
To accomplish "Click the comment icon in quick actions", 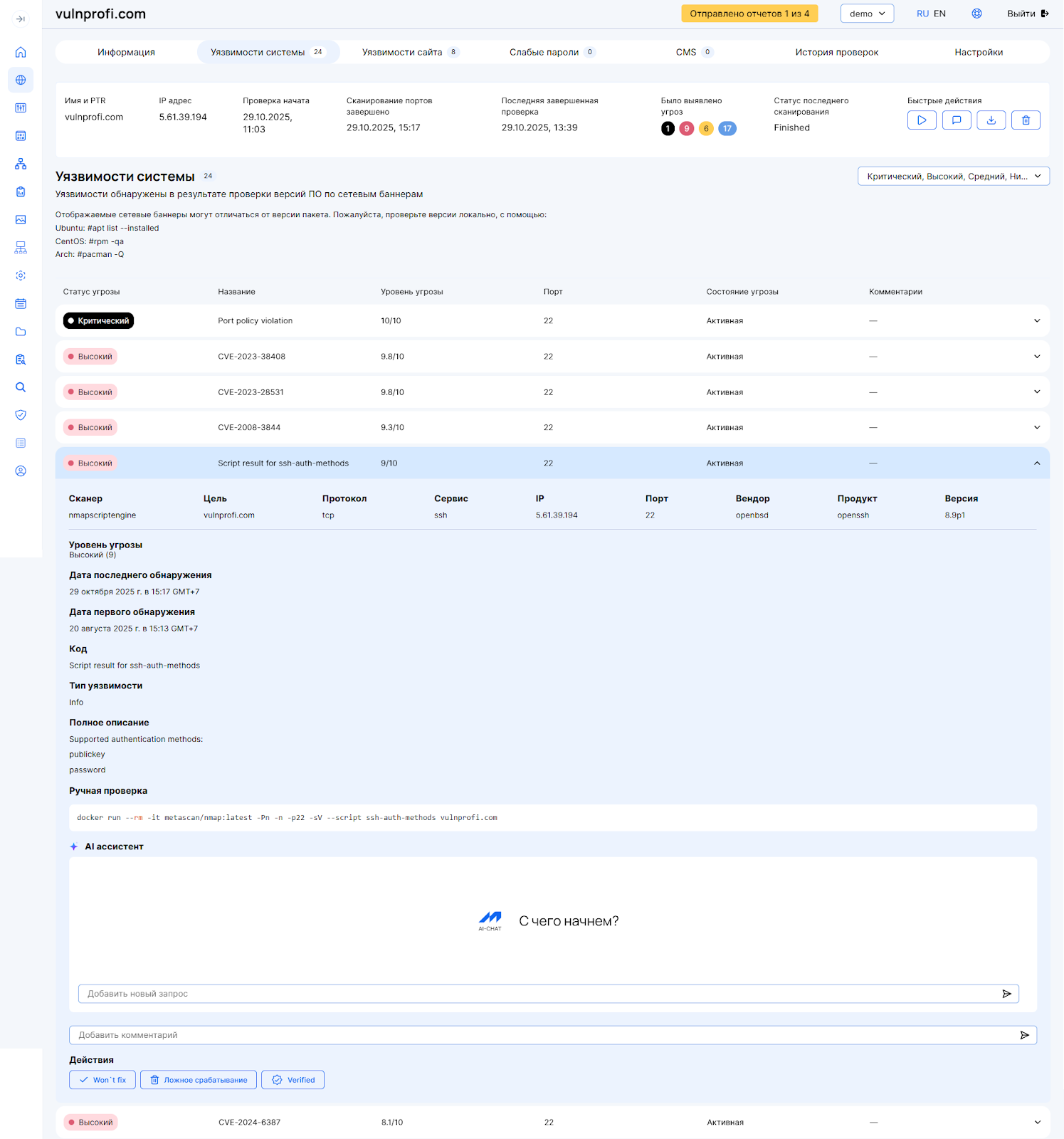I will (x=956, y=120).
